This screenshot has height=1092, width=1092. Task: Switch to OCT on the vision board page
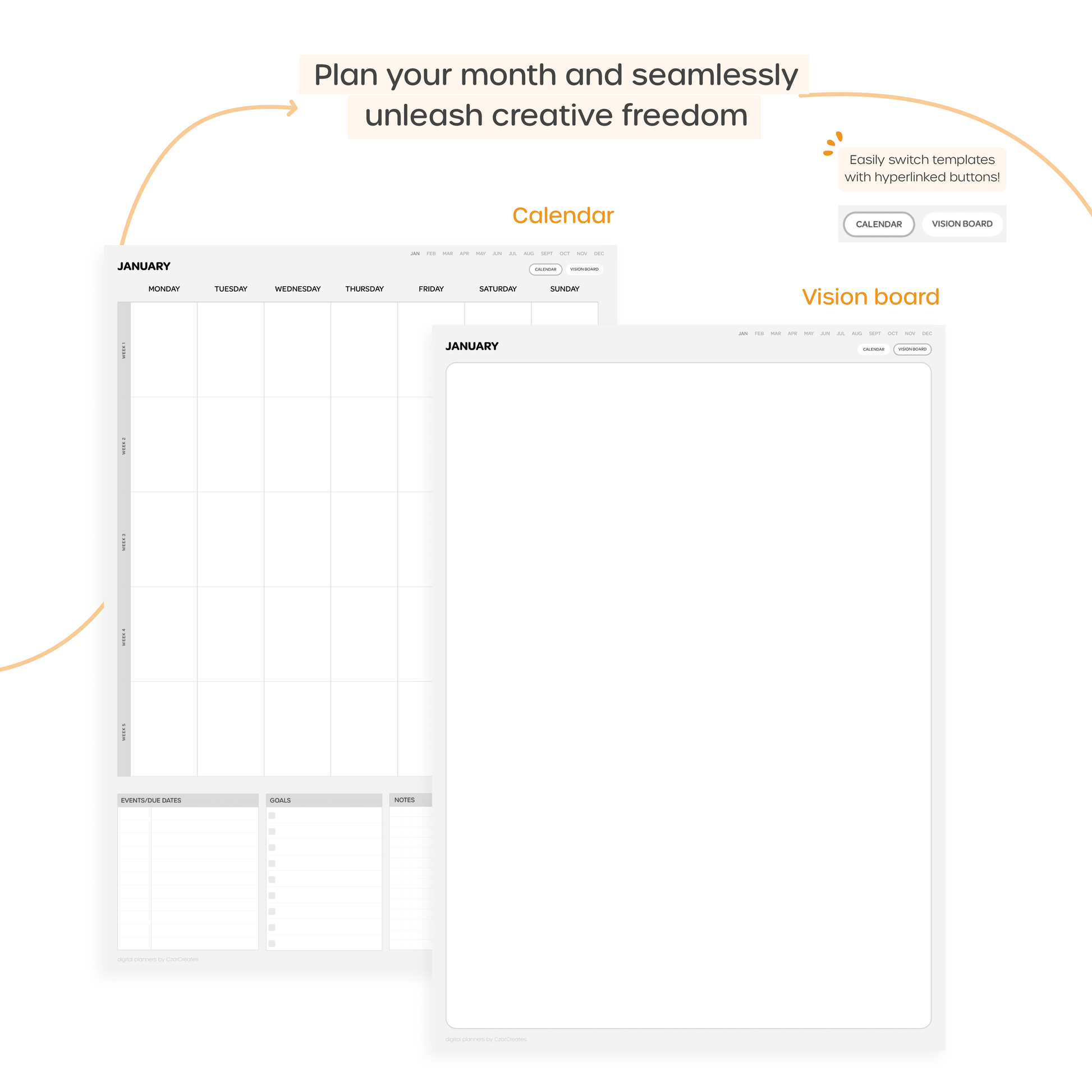pyautogui.click(x=893, y=333)
